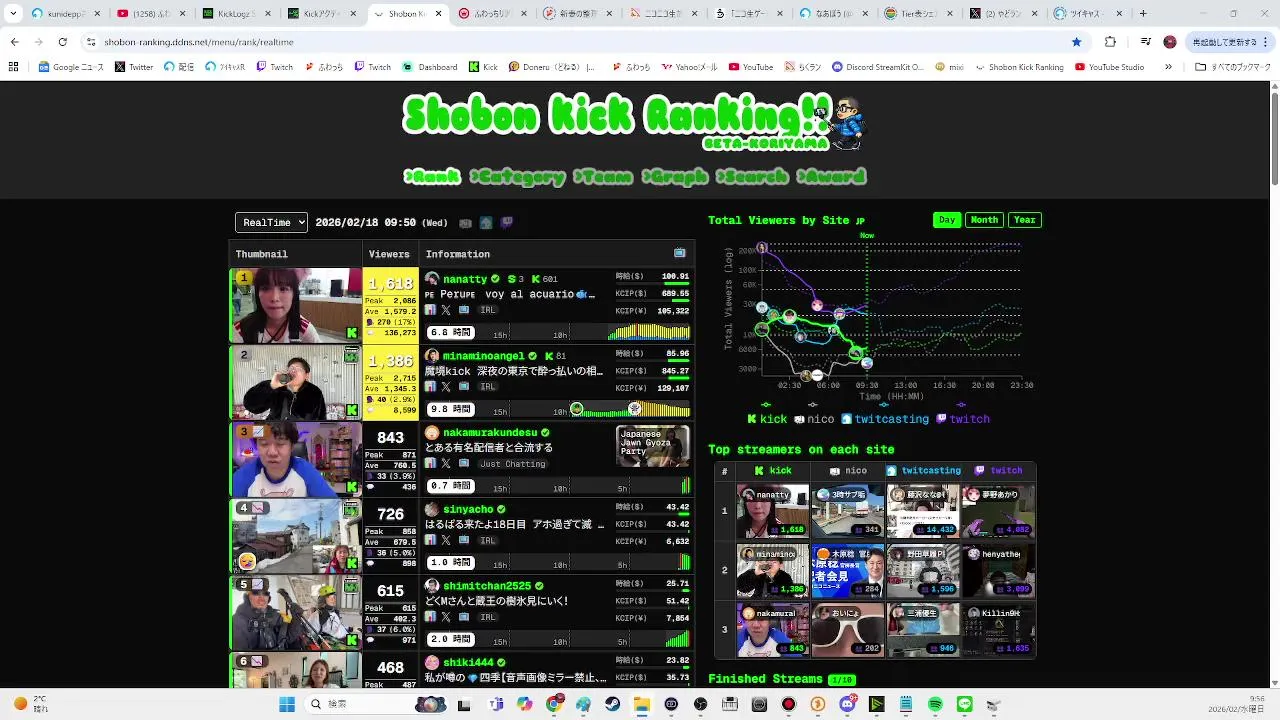The image size is (1280, 720).
Task: Open minaminoangel's stats chart icon
Action: click(x=430, y=387)
